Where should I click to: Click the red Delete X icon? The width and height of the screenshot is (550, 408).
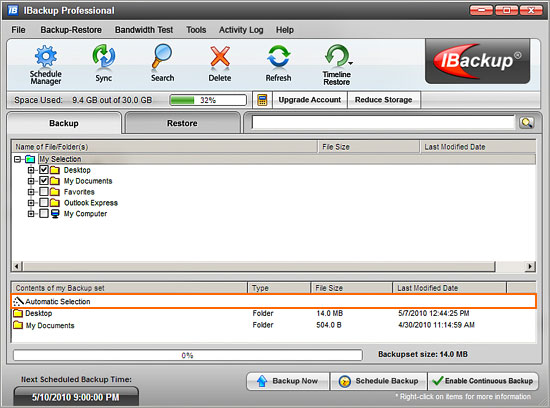click(220, 56)
